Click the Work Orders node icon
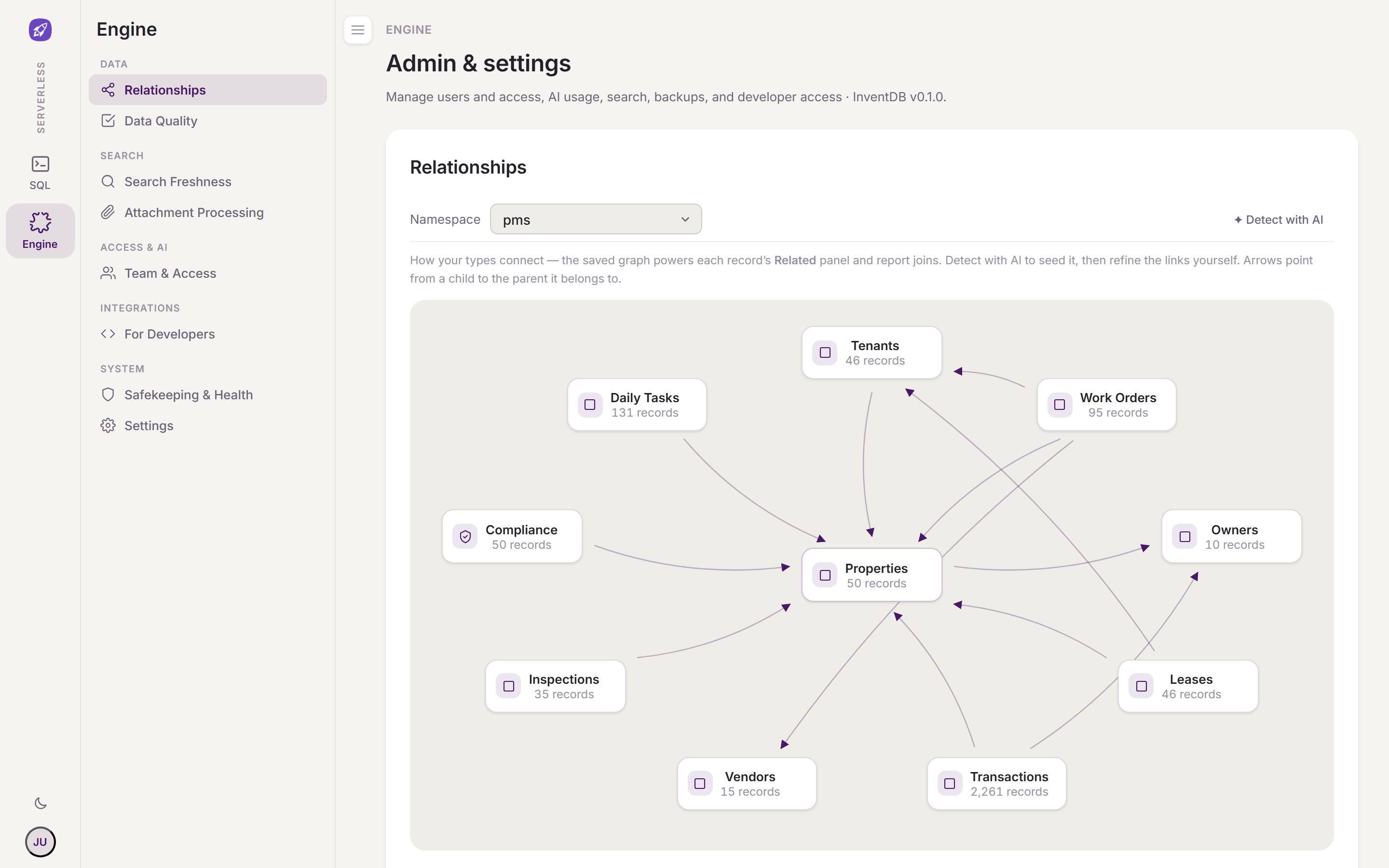 pos(1060,405)
